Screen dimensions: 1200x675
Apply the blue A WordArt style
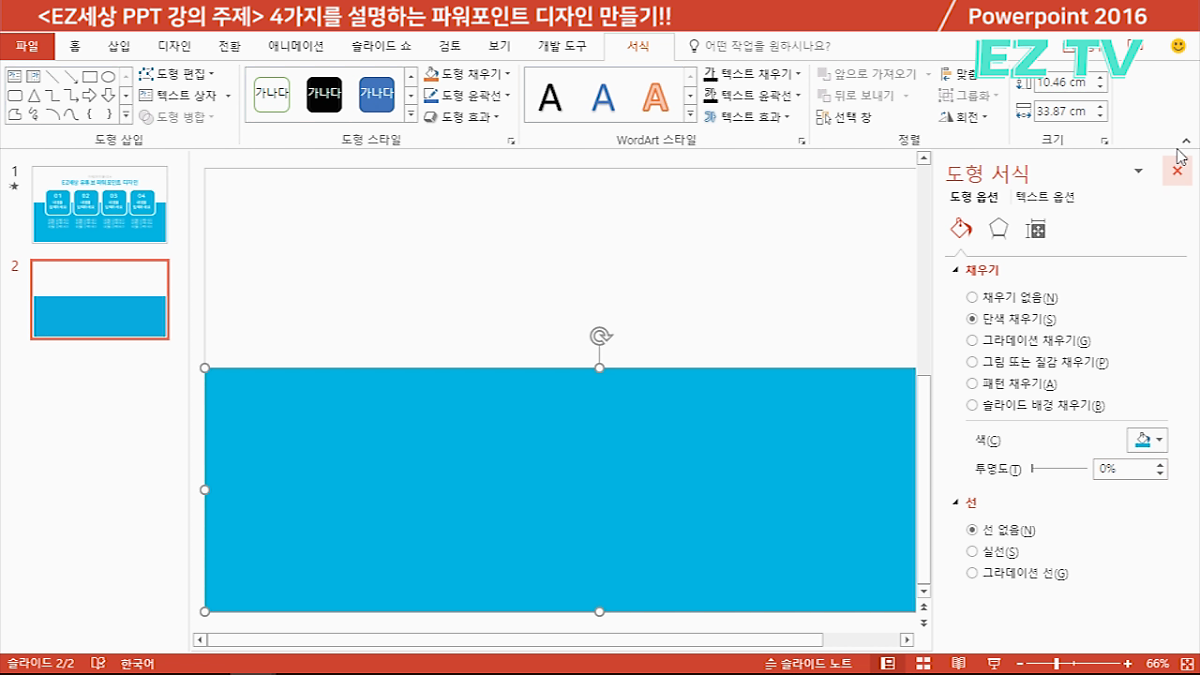point(602,97)
